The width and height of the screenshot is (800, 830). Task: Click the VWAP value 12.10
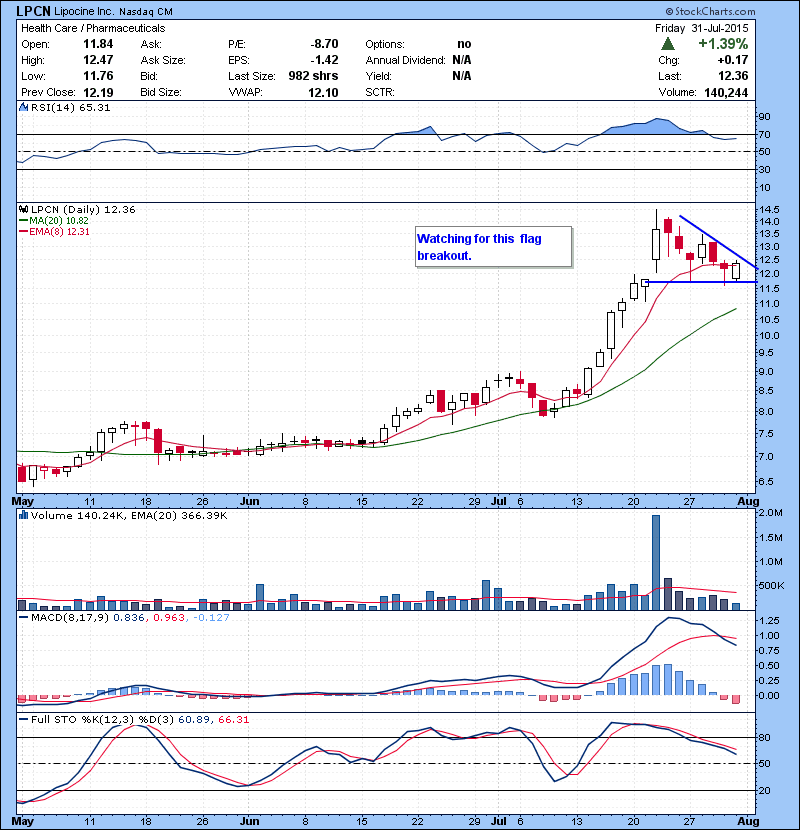tap(323, 92)
